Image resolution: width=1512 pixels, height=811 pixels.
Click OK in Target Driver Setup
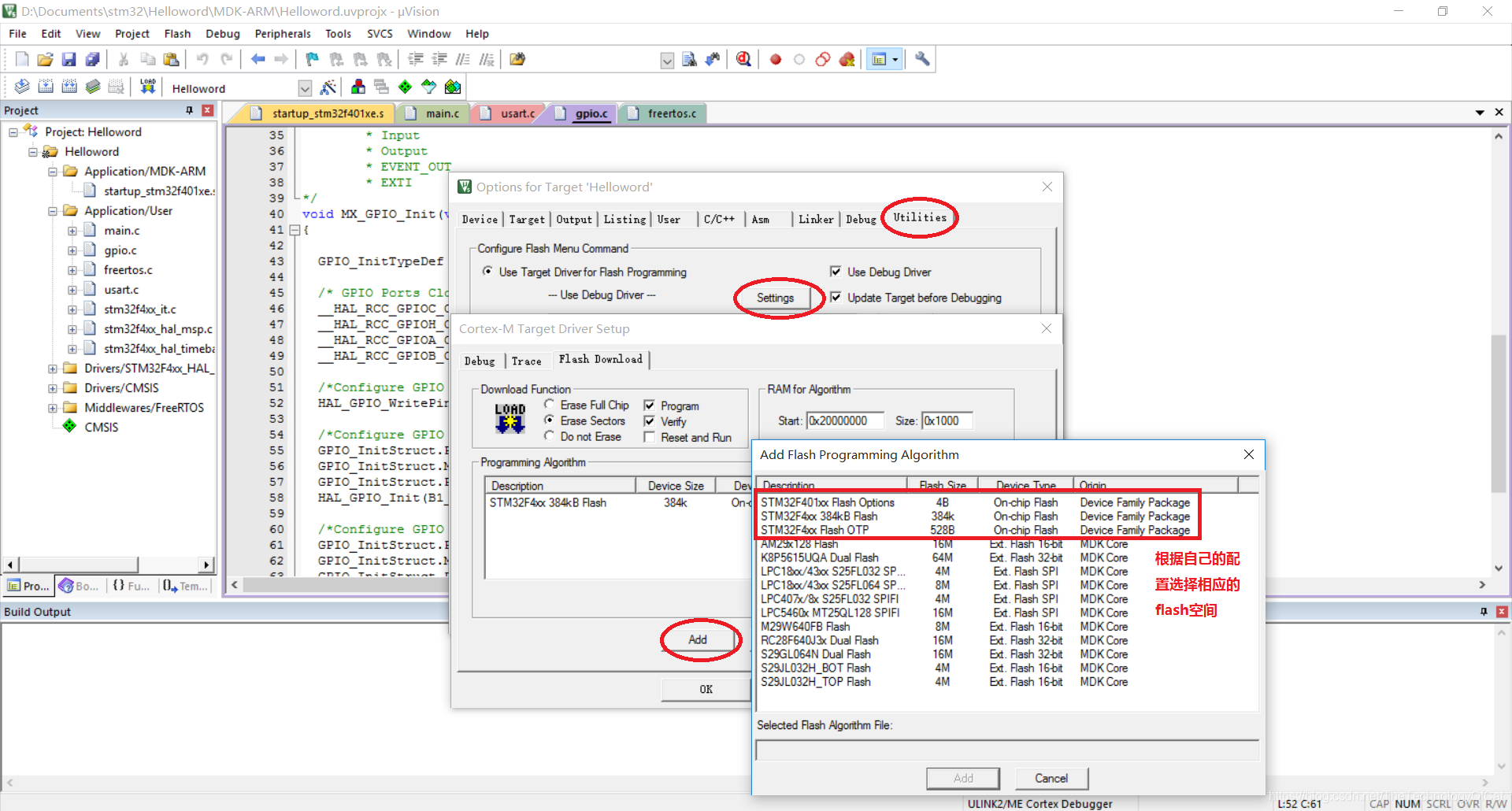pyautogui.click(x=706, y=689)
